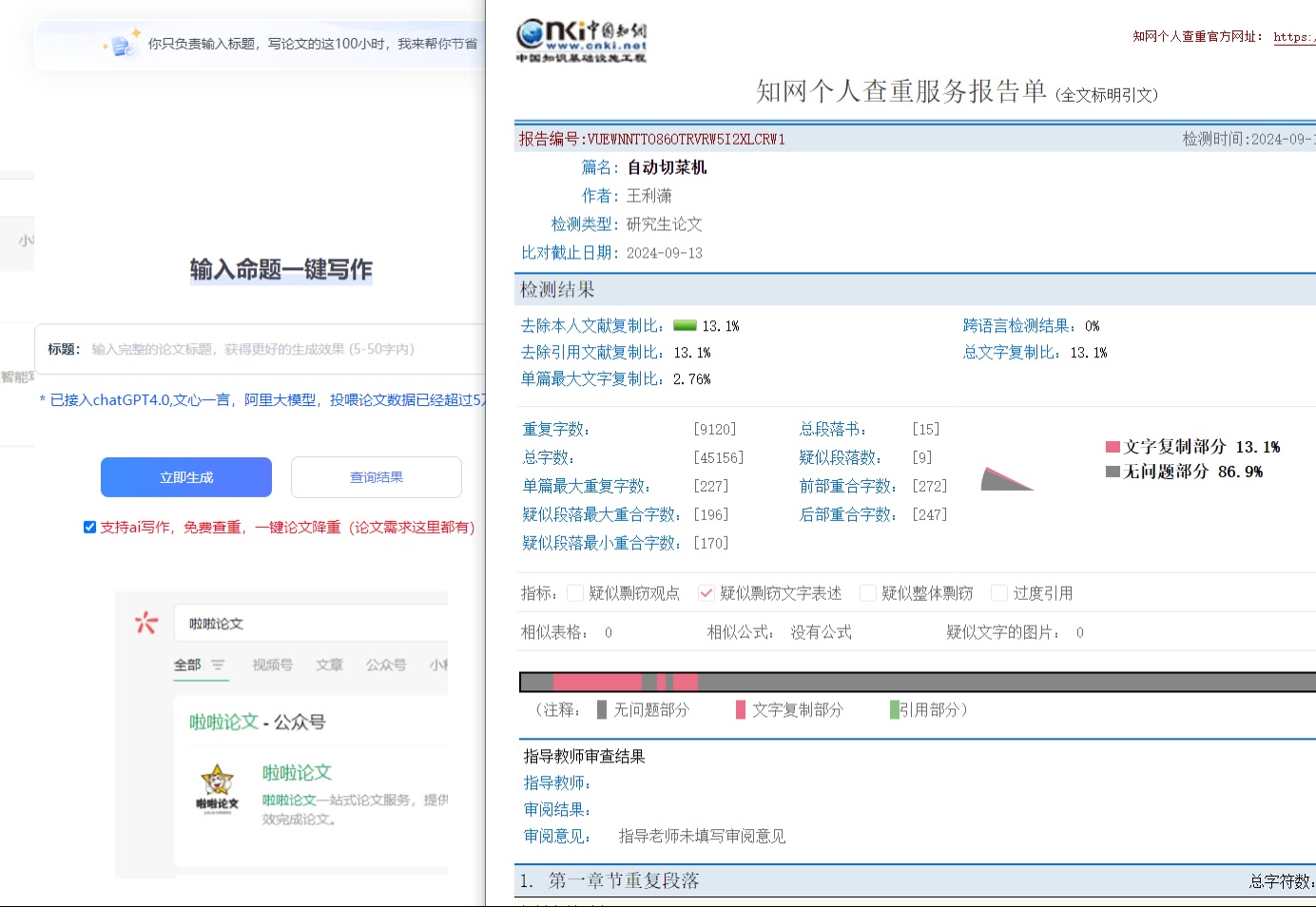The width and height of the screenshot is (1316, 907).
Task: Click the 疑似段落最小重合字数 label
Action: pyautogui.click(x=602, y=544)
